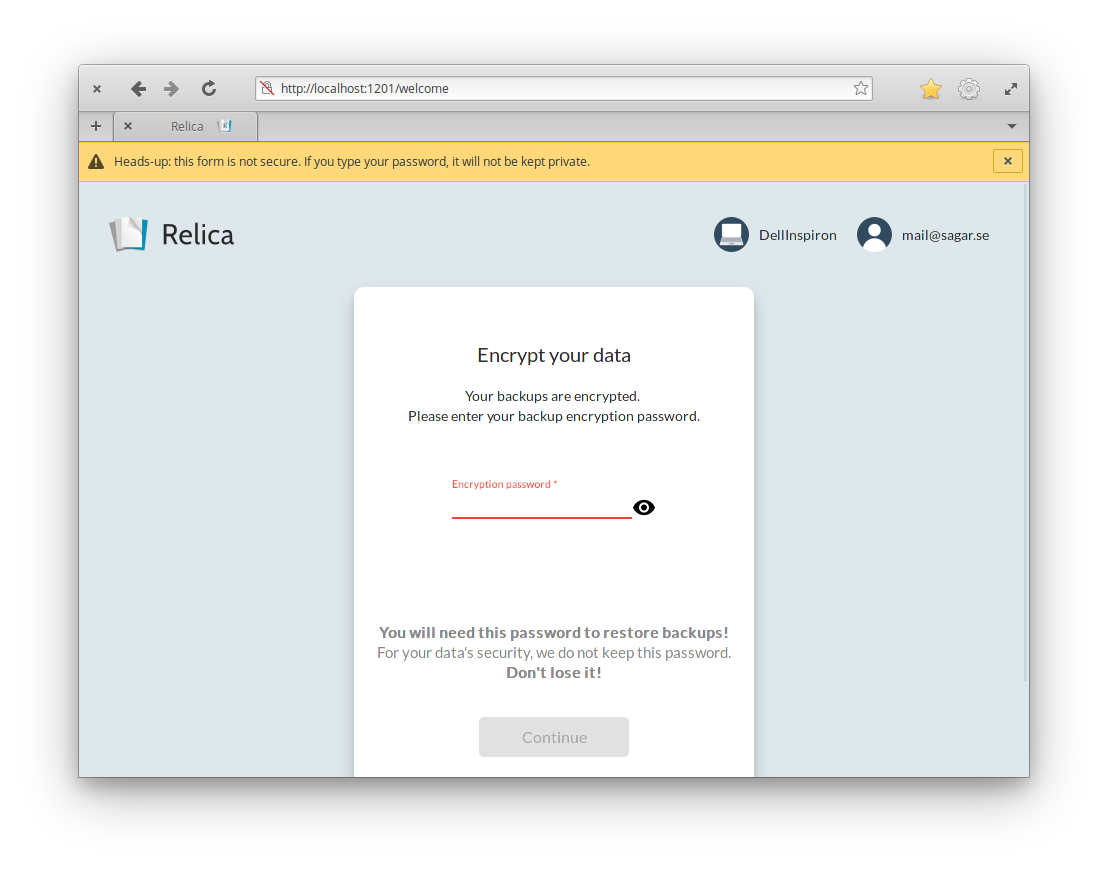The height and width of the screenshot is (870, 1108).
Task: Switch to the Relica tab
Action: 187,126
